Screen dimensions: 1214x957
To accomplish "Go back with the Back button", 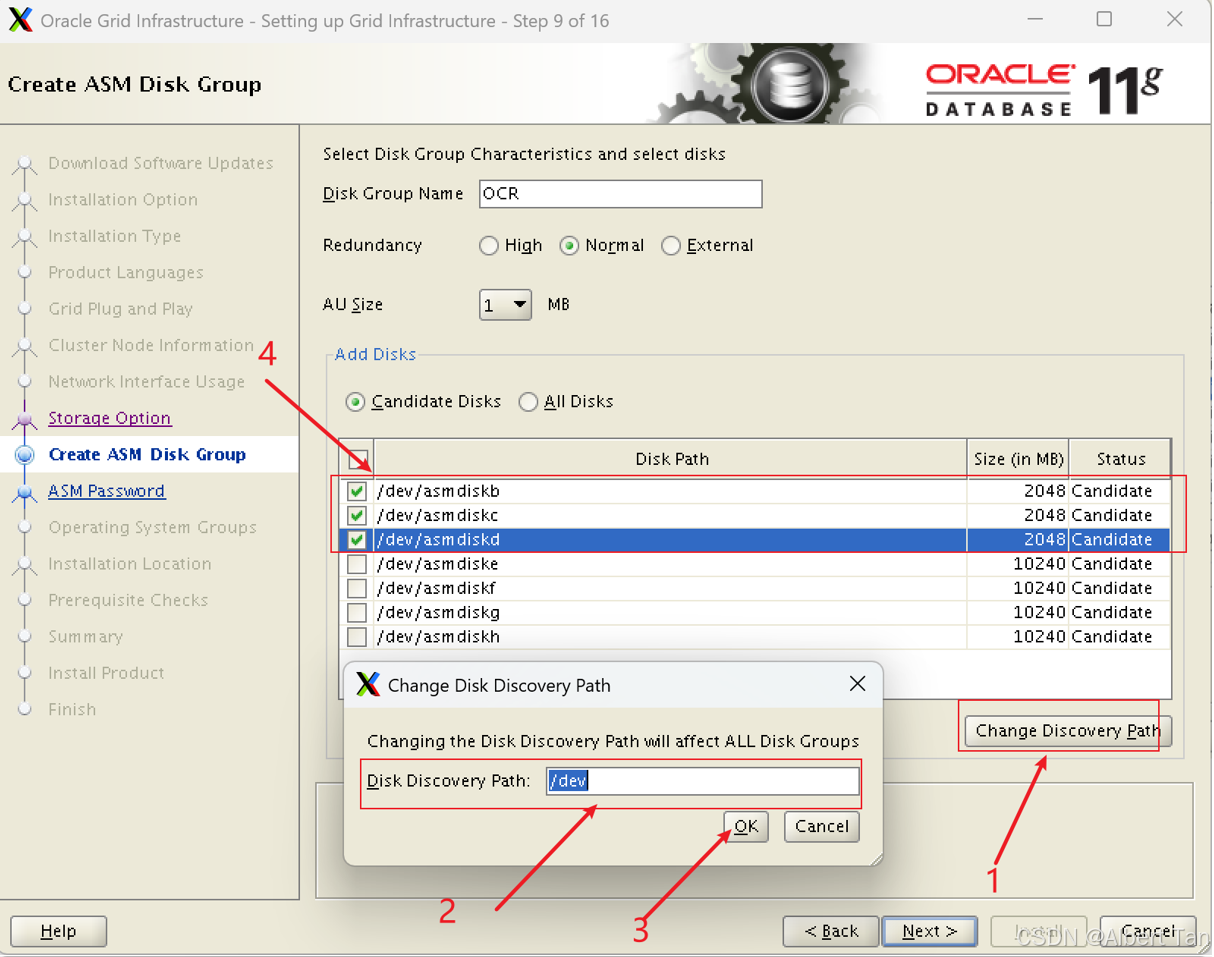I will point(831,931).
